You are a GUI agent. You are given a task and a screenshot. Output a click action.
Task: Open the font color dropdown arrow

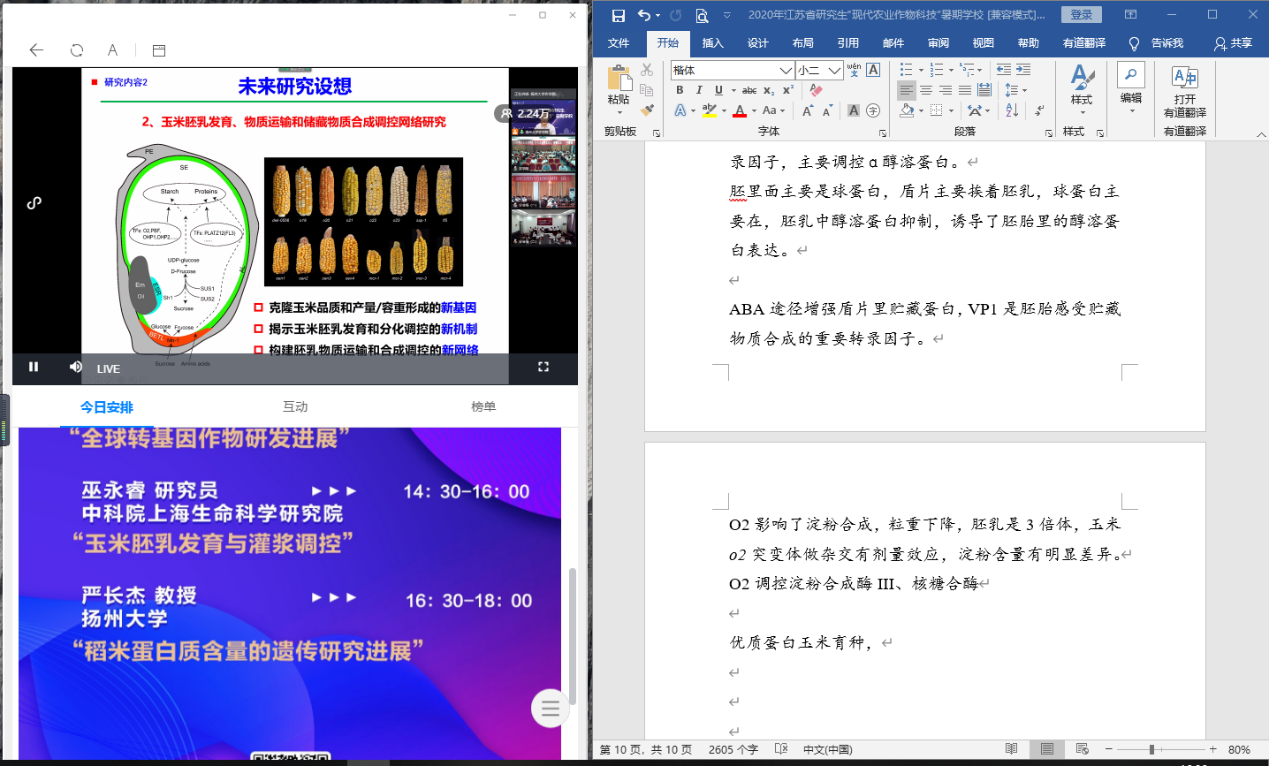pyautogui.click(x=754, y=111)
